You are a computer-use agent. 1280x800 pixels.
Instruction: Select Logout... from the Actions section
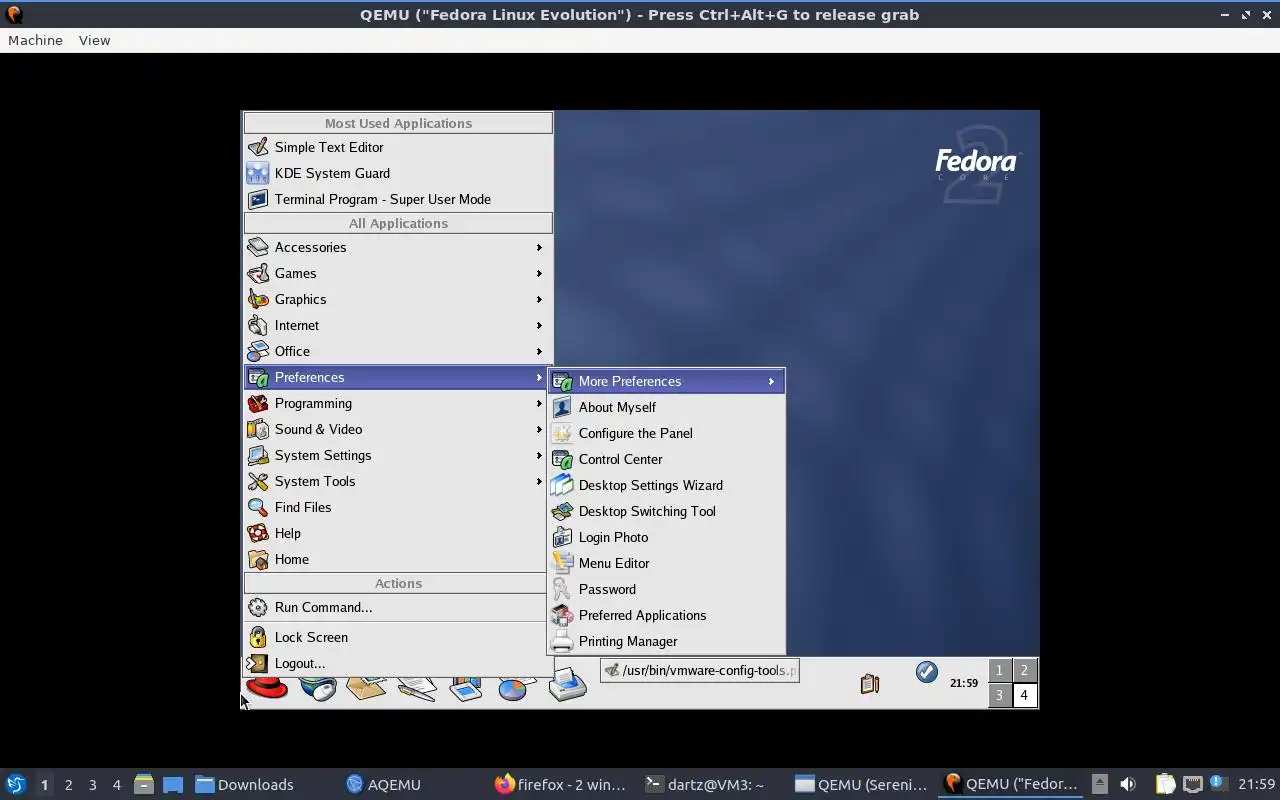398,663
